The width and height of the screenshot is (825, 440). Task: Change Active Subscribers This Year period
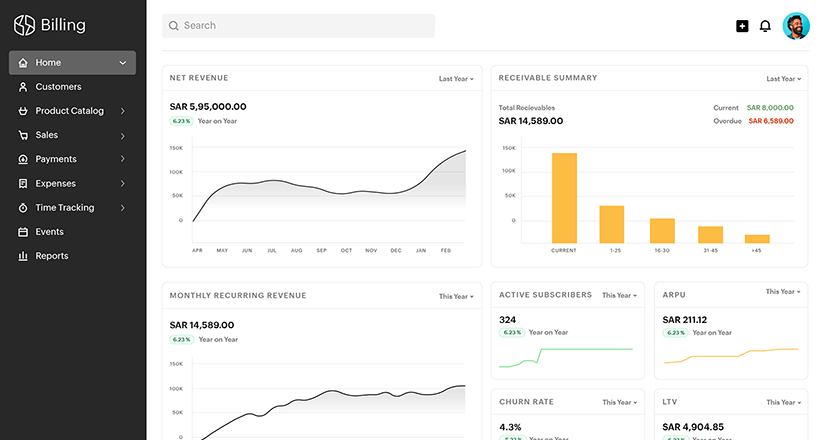point(618,295)
